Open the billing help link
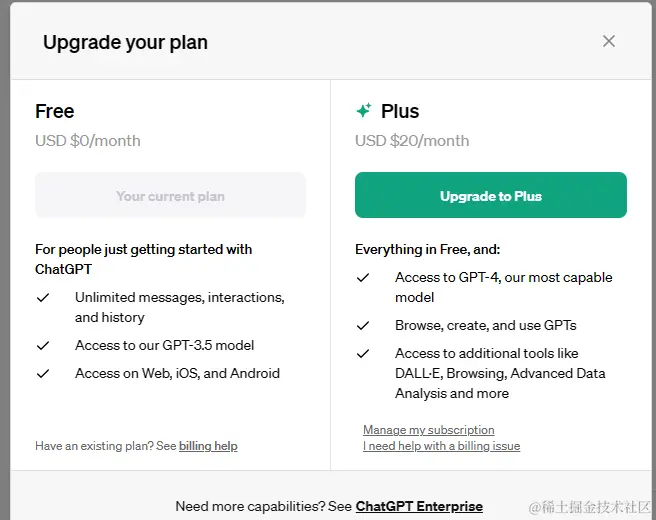Image resolution: width=656 pixels, height=520 pixels. (208, 446)
